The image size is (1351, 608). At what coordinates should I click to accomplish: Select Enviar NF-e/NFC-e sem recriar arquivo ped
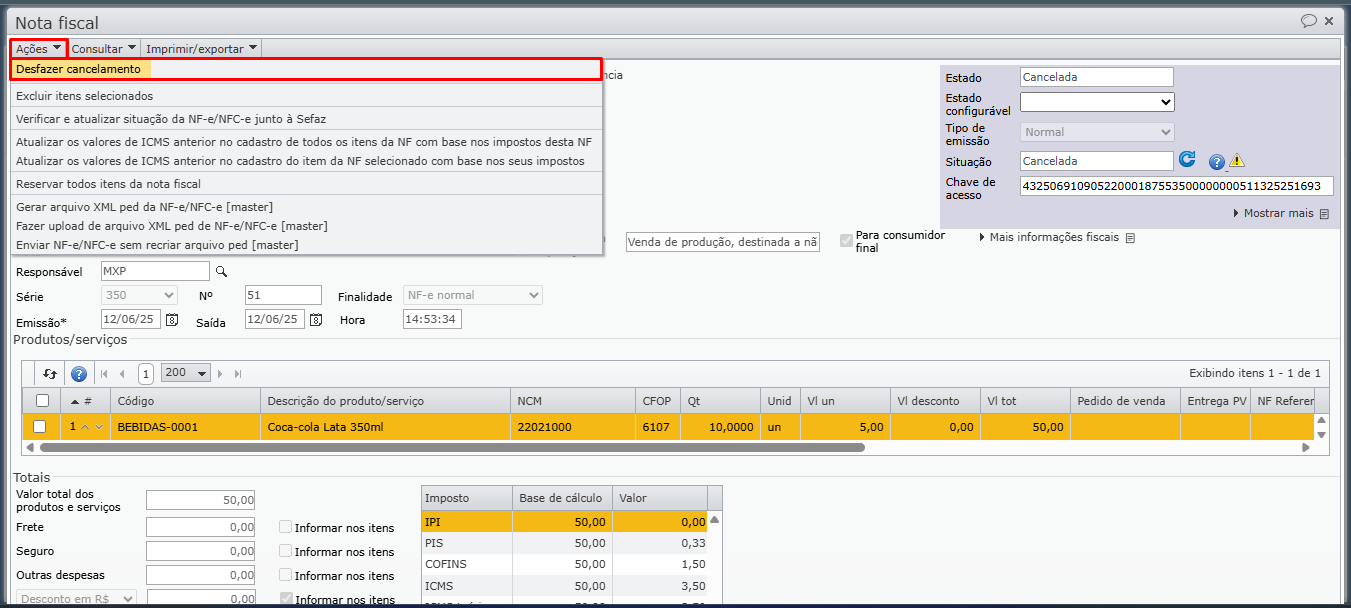tap(306, 245)
